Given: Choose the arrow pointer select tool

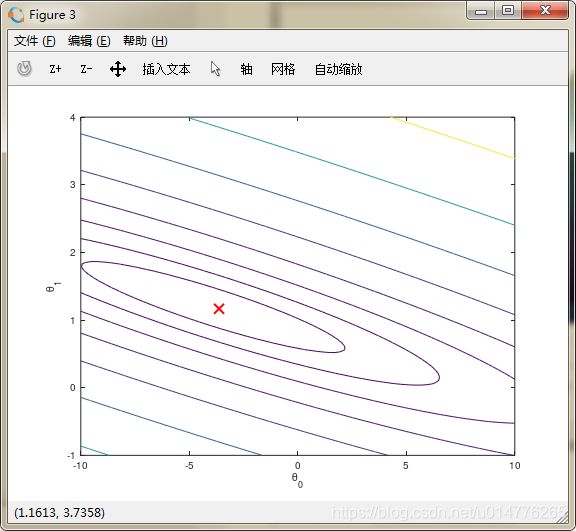Looking at the screenshot, I should 216,69.
